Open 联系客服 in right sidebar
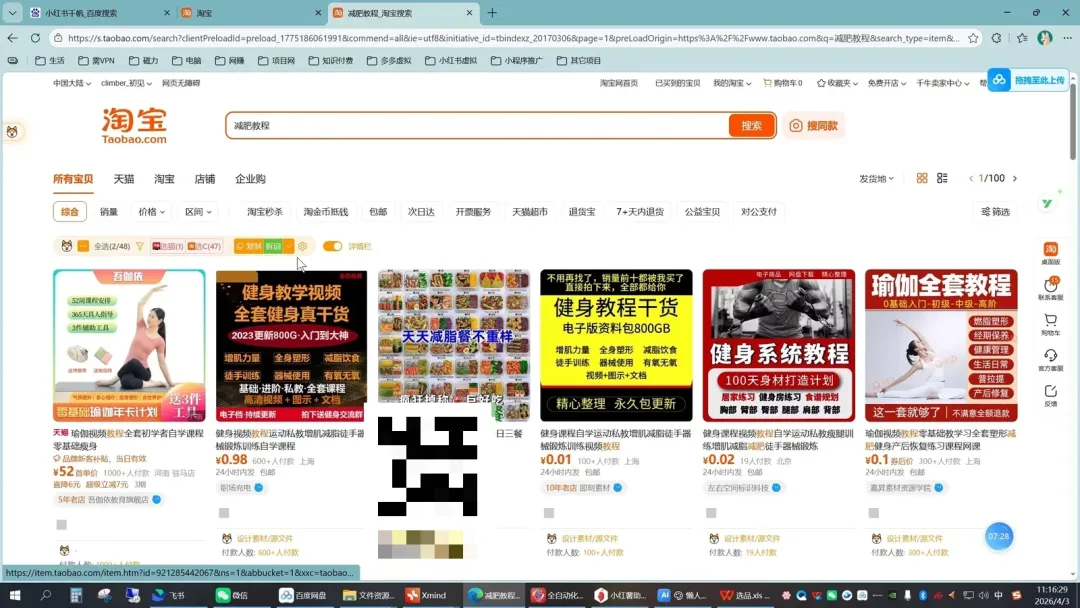 click(x=1050, y=289)
